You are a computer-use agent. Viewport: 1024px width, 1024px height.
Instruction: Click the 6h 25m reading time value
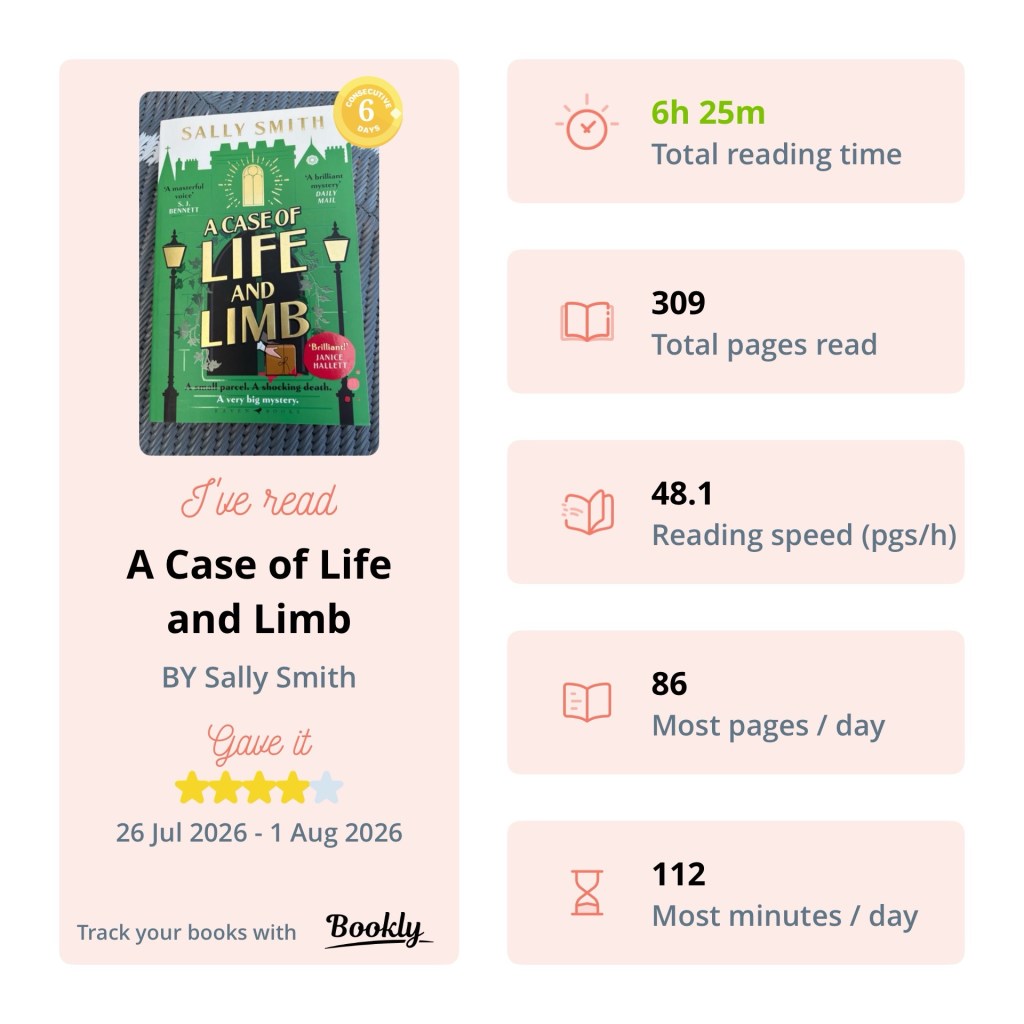708,112
